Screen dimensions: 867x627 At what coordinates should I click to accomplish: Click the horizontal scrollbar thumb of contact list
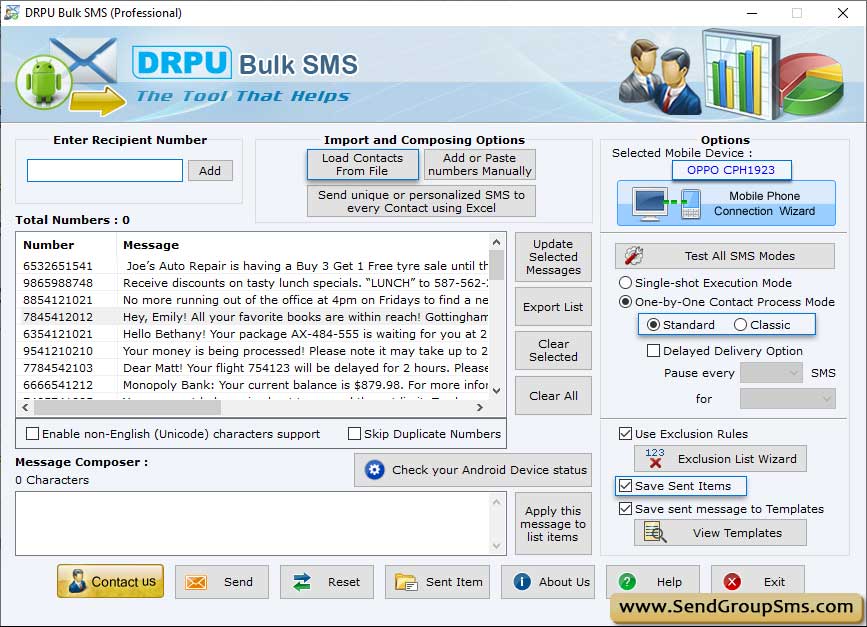(x=127, y=407)
